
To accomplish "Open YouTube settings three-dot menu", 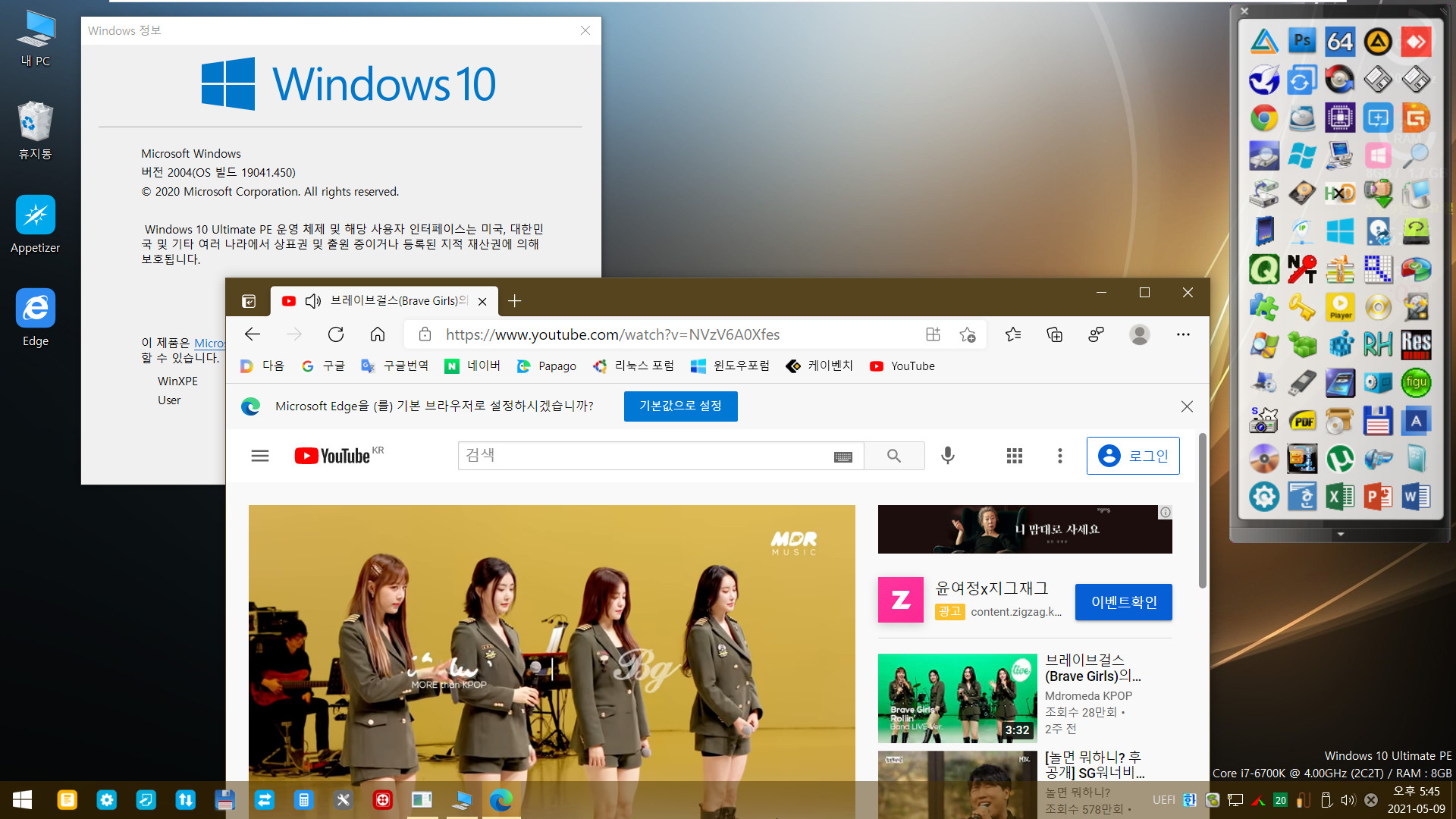I will tap(1060, 456).
